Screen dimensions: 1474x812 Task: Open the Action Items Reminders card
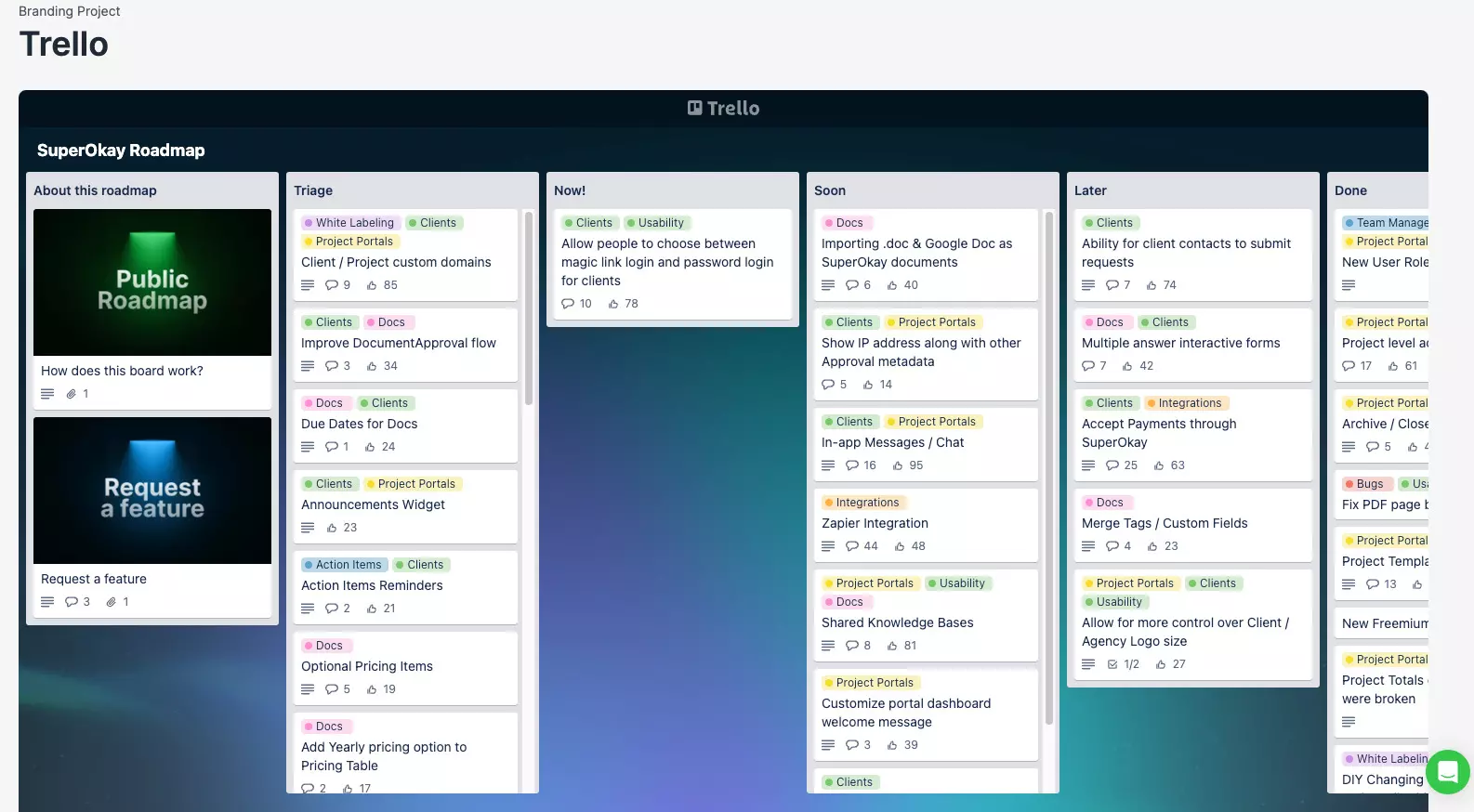pyautogui.click(x=405, y=587)
